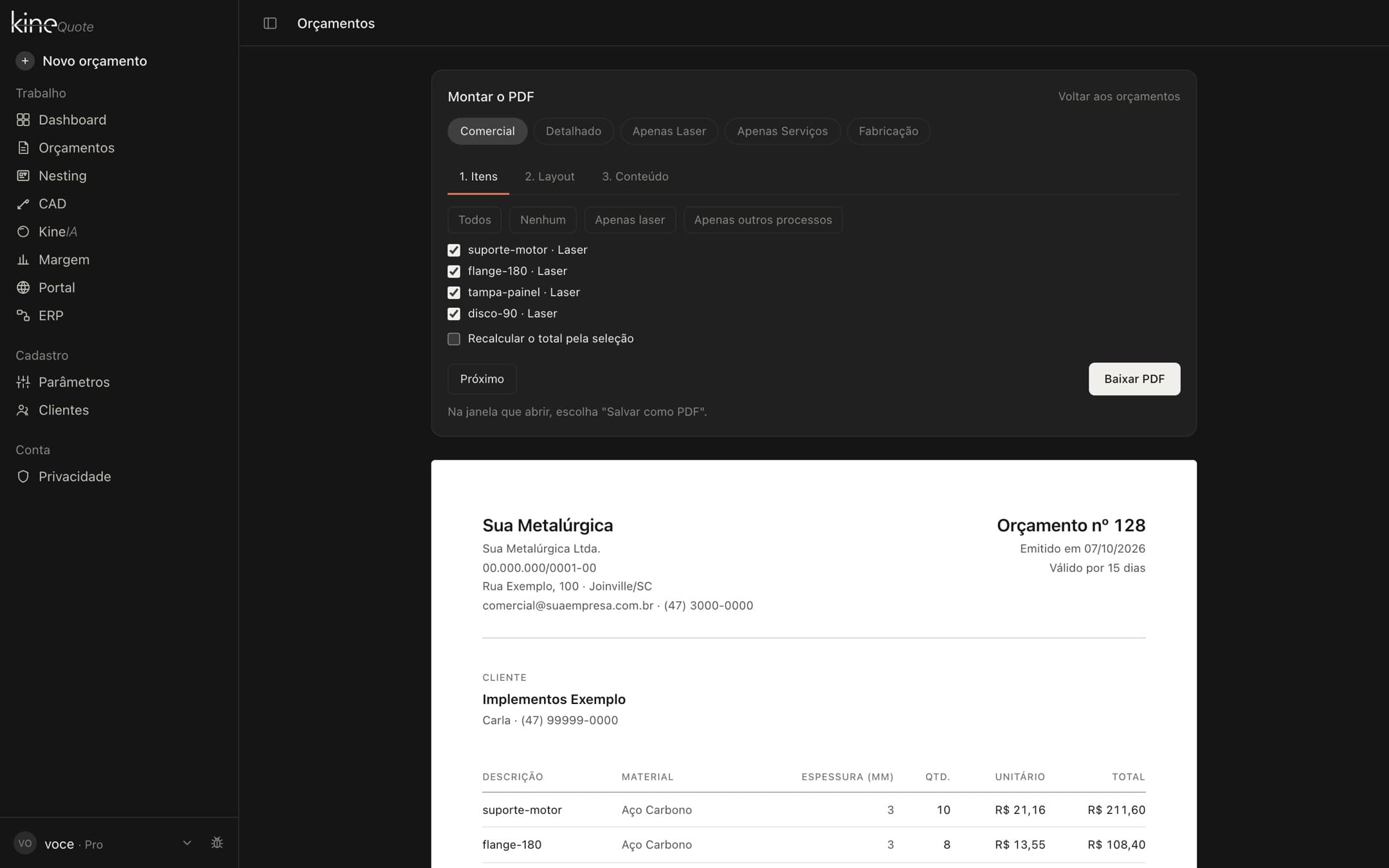Click the Portal globe icon
1389x868 pixels.
pyautogui.click(x=23, y=287)
